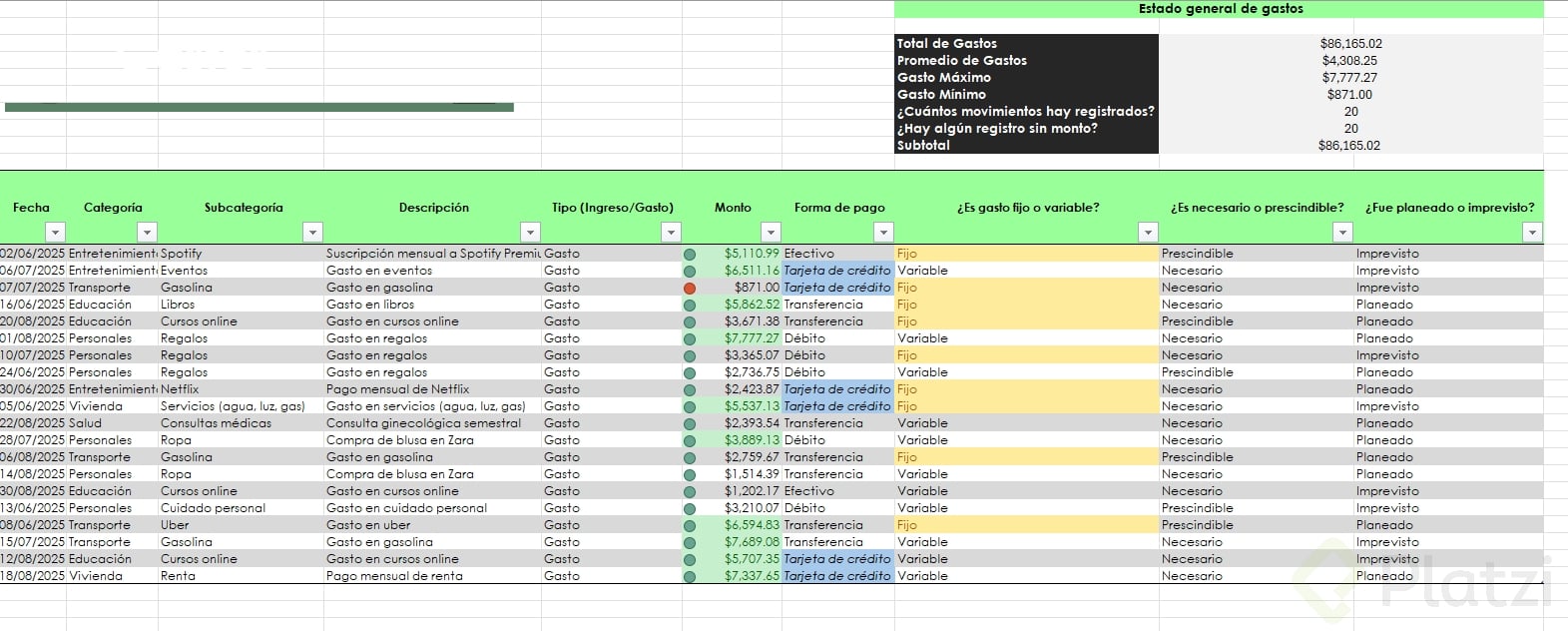Expand the Subcategoría filter arrow
The width and height of the screenshot is (1568, 631).
[312, 233]
